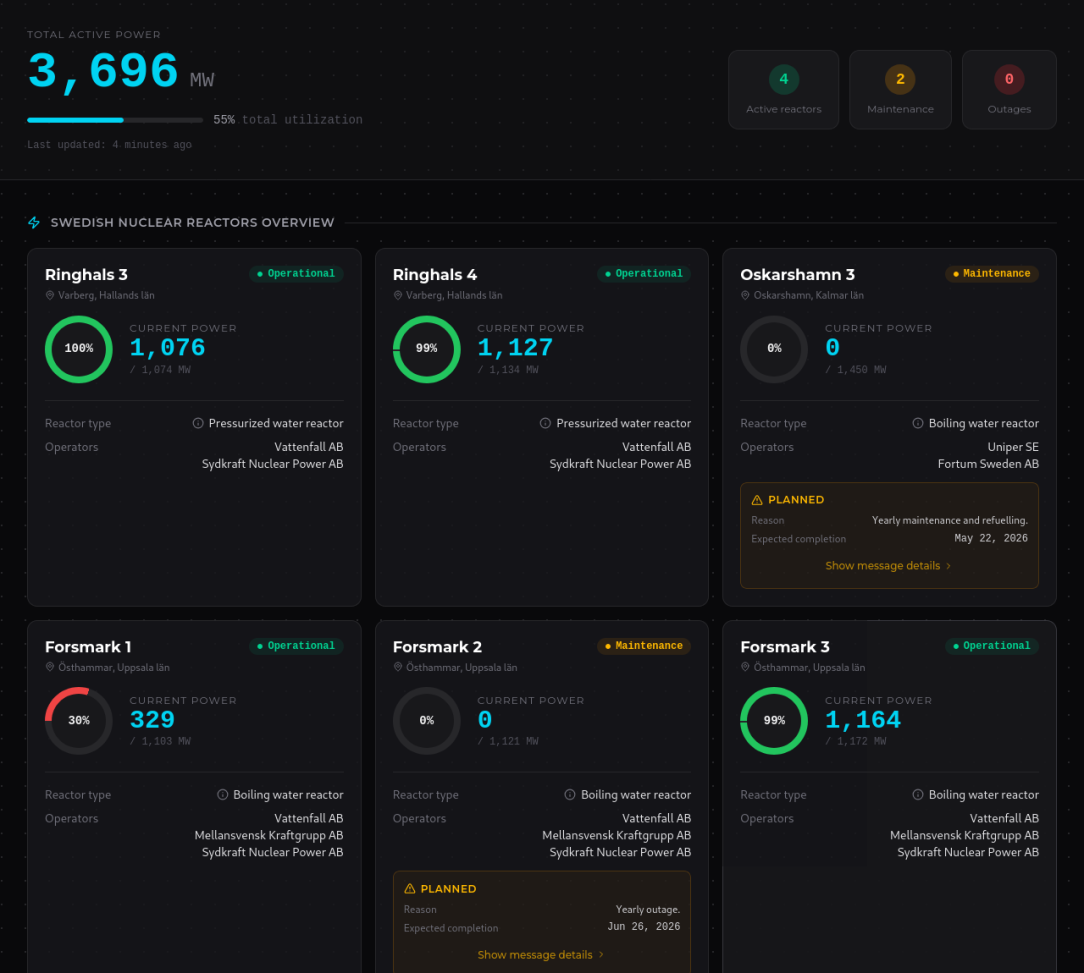Select the Forsmark 1 card title

click(88, 647)
